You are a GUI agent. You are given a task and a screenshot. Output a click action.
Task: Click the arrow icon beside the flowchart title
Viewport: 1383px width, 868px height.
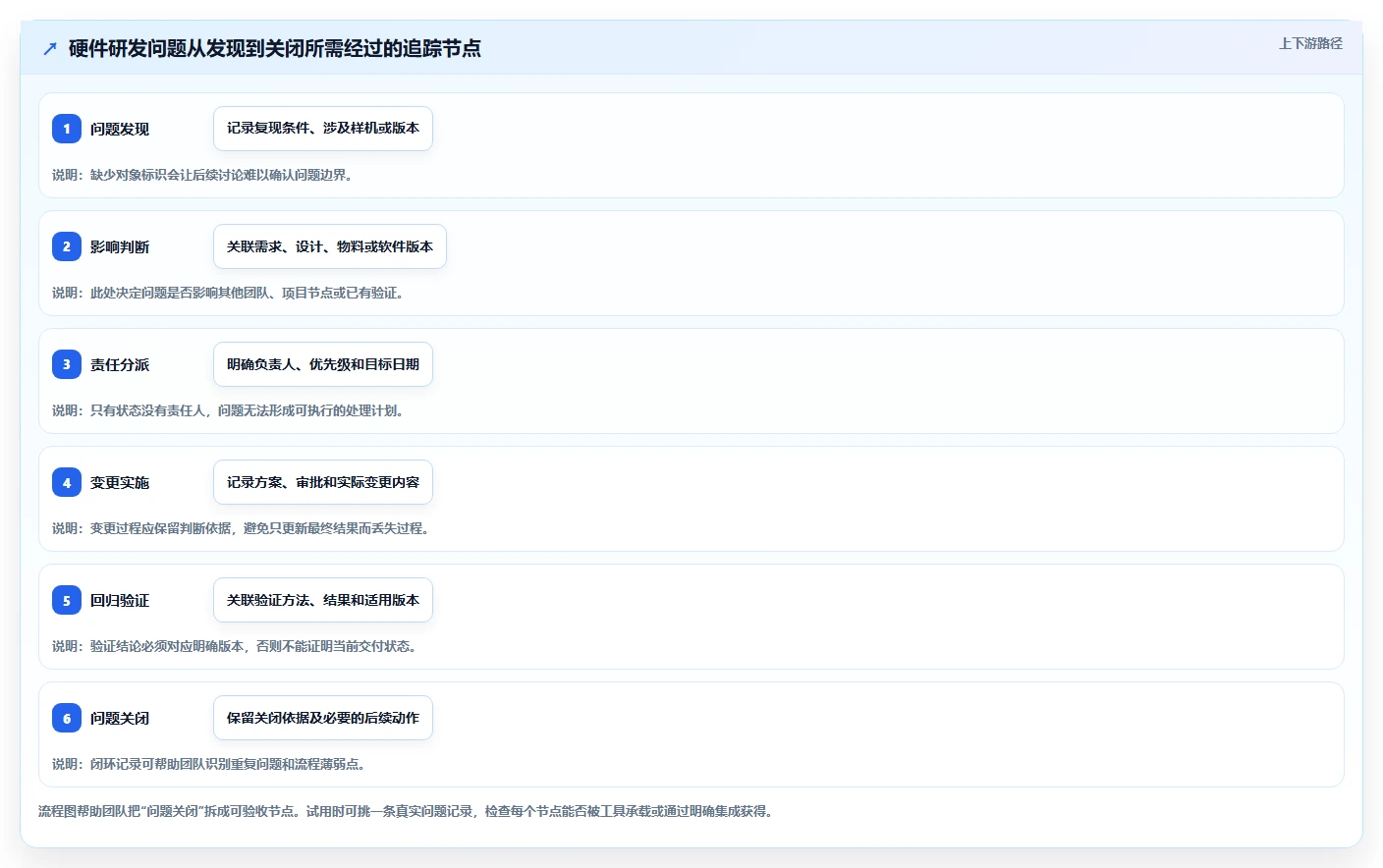50,48
